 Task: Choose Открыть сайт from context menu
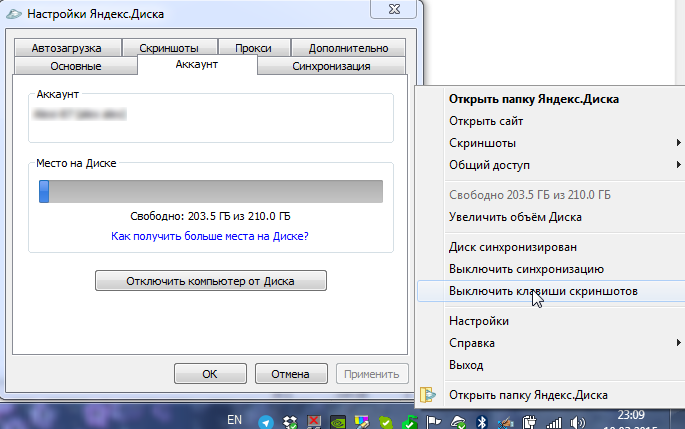(x=551, y=121)
